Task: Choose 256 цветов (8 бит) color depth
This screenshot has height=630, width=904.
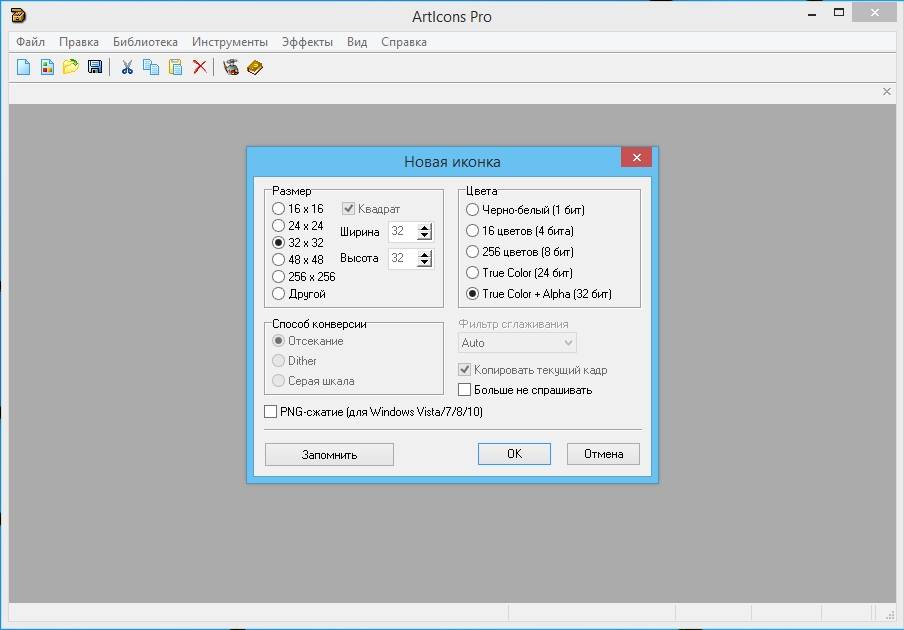Action: 520,252
